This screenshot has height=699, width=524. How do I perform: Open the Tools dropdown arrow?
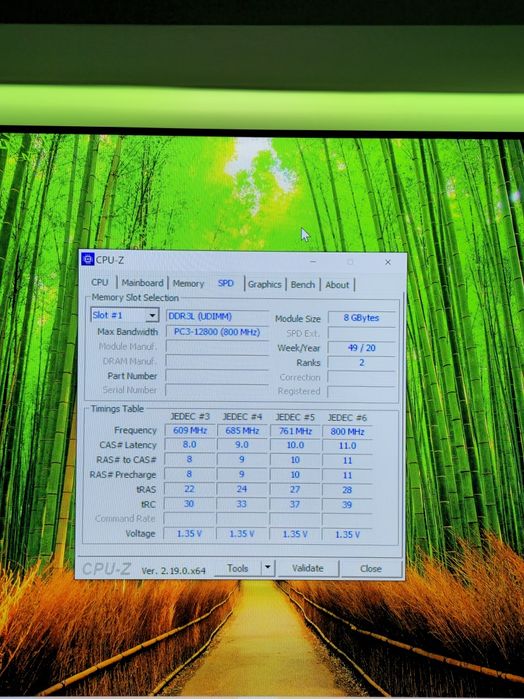[268, 568]
